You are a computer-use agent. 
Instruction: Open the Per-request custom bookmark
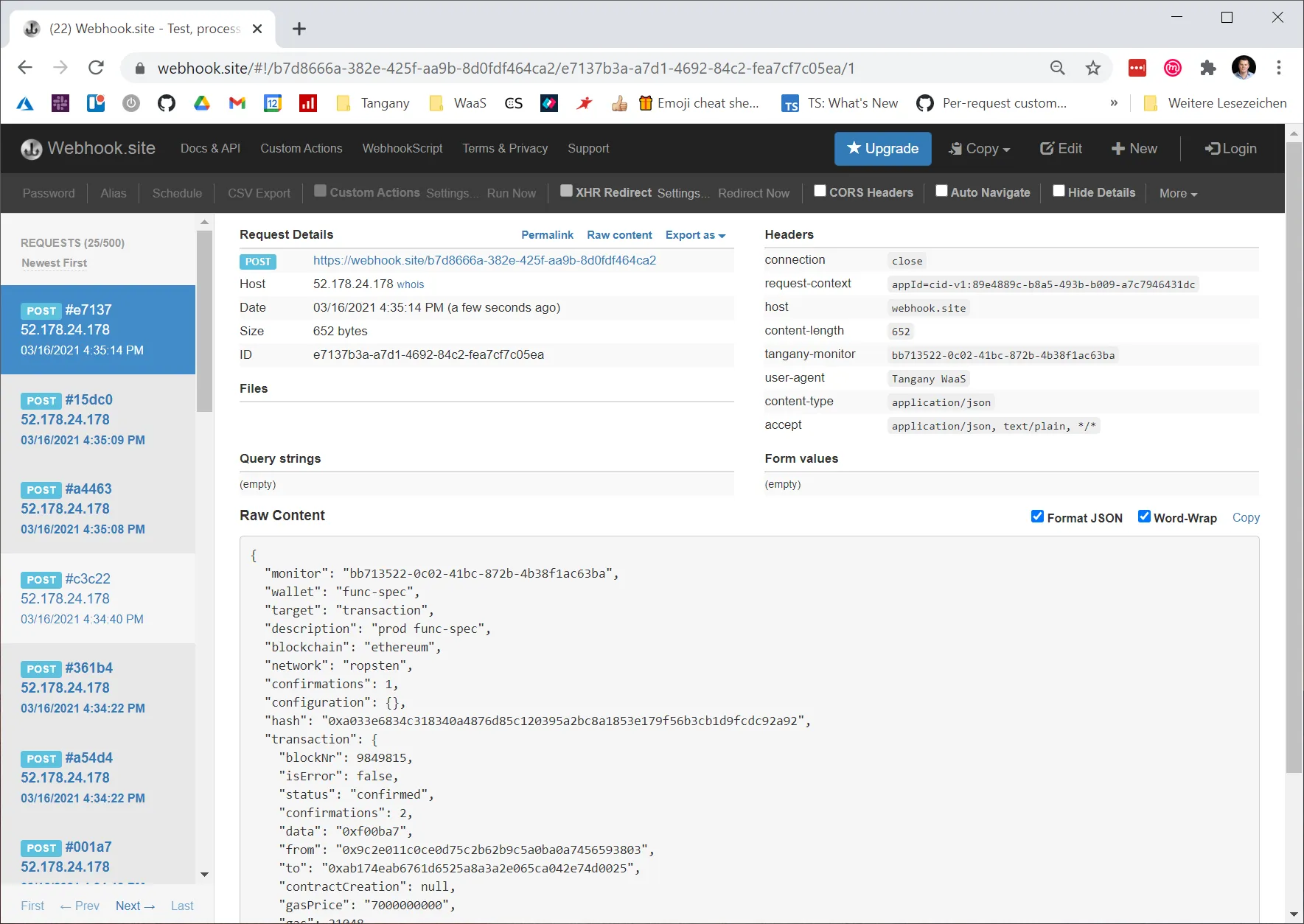tap(991, 103)
